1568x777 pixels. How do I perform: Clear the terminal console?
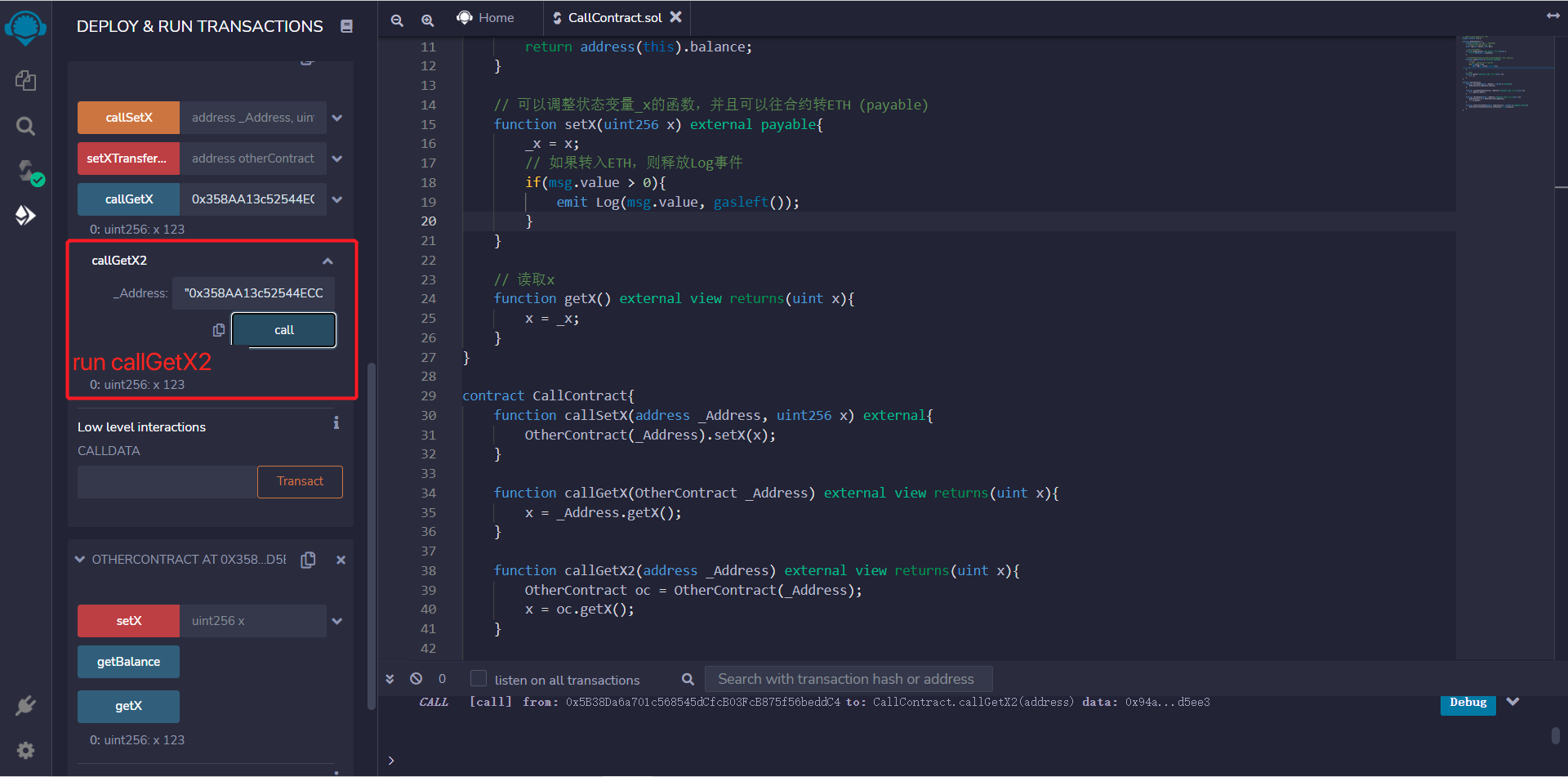pyautogui.click(x=416, y=678)
